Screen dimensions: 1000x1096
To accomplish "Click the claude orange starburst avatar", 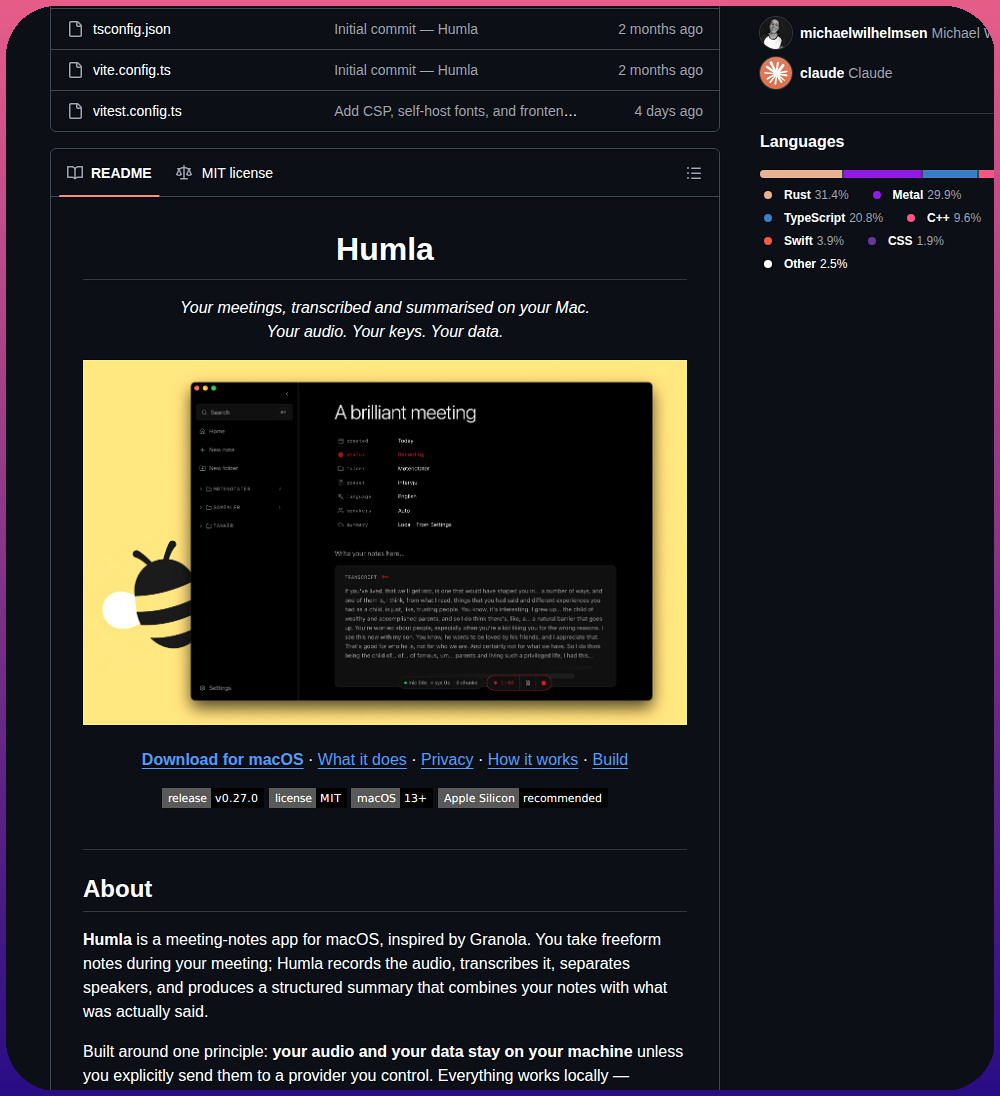I will pos(776,73).
